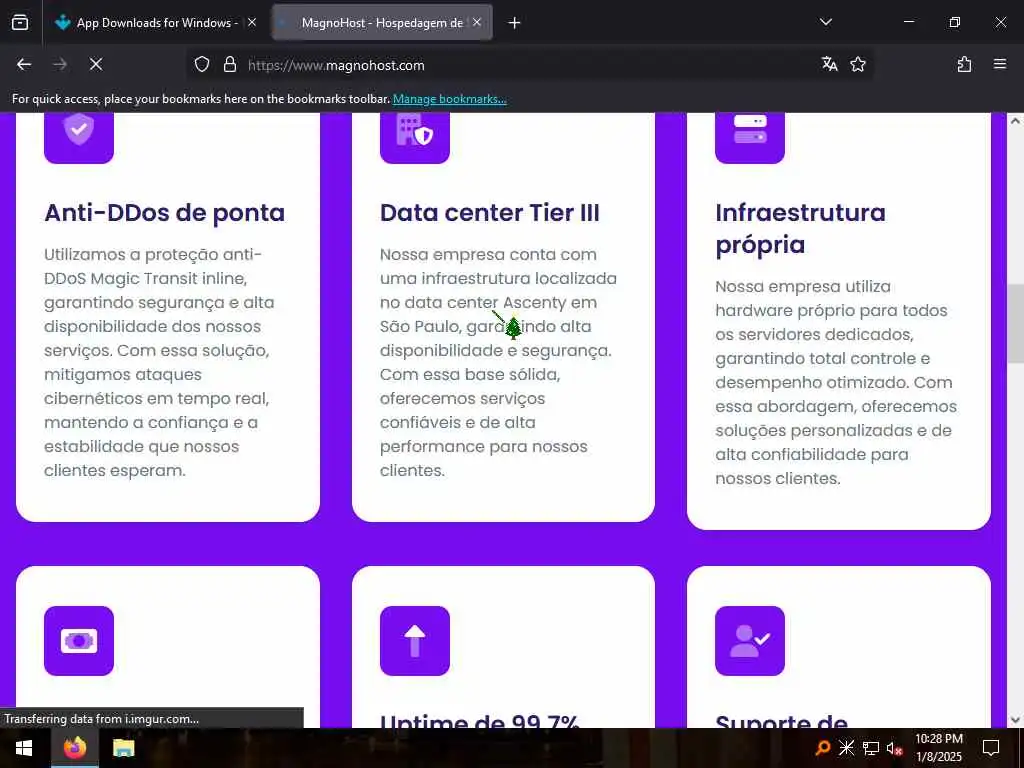Screen dimensions: 1024x768
Task: Click the page scrollbar up arrow
Action: pyautogui.click(x=1016, y=121)
